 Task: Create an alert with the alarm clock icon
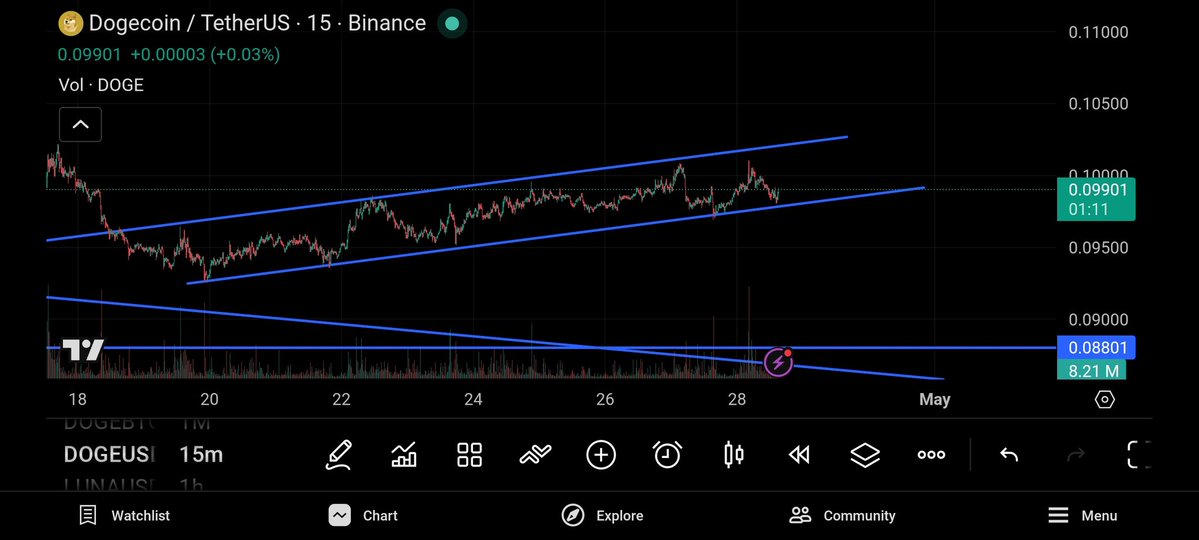click(668, 454)
